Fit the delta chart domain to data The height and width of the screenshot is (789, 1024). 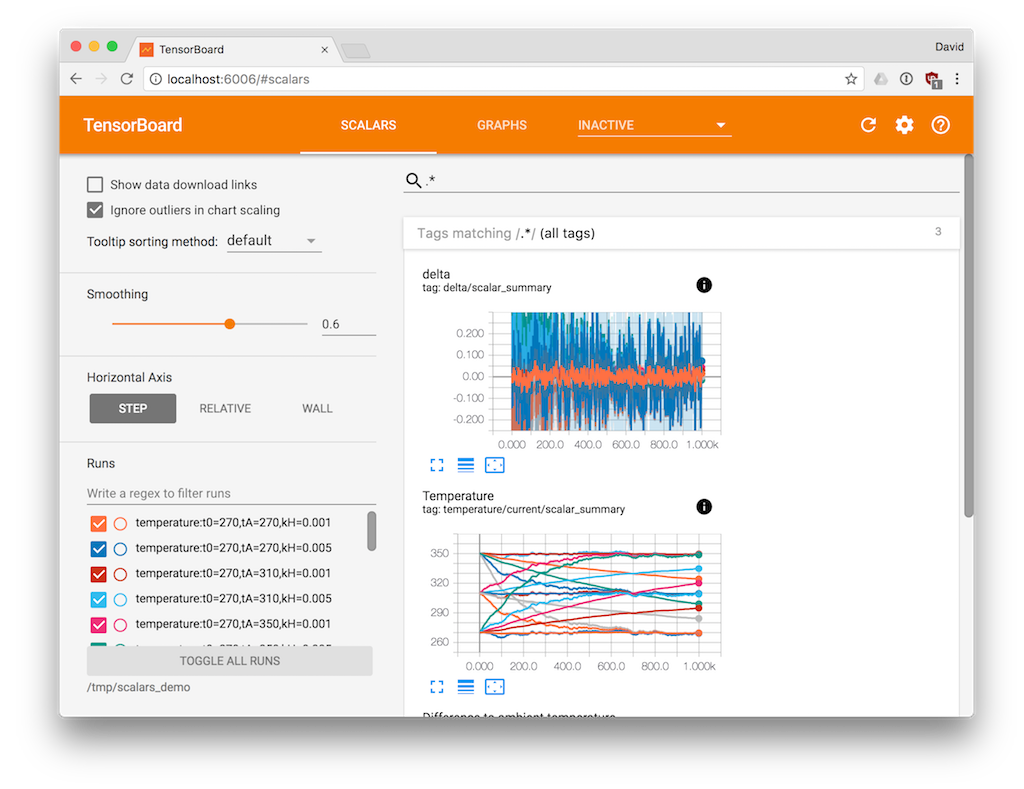[494, 464]
